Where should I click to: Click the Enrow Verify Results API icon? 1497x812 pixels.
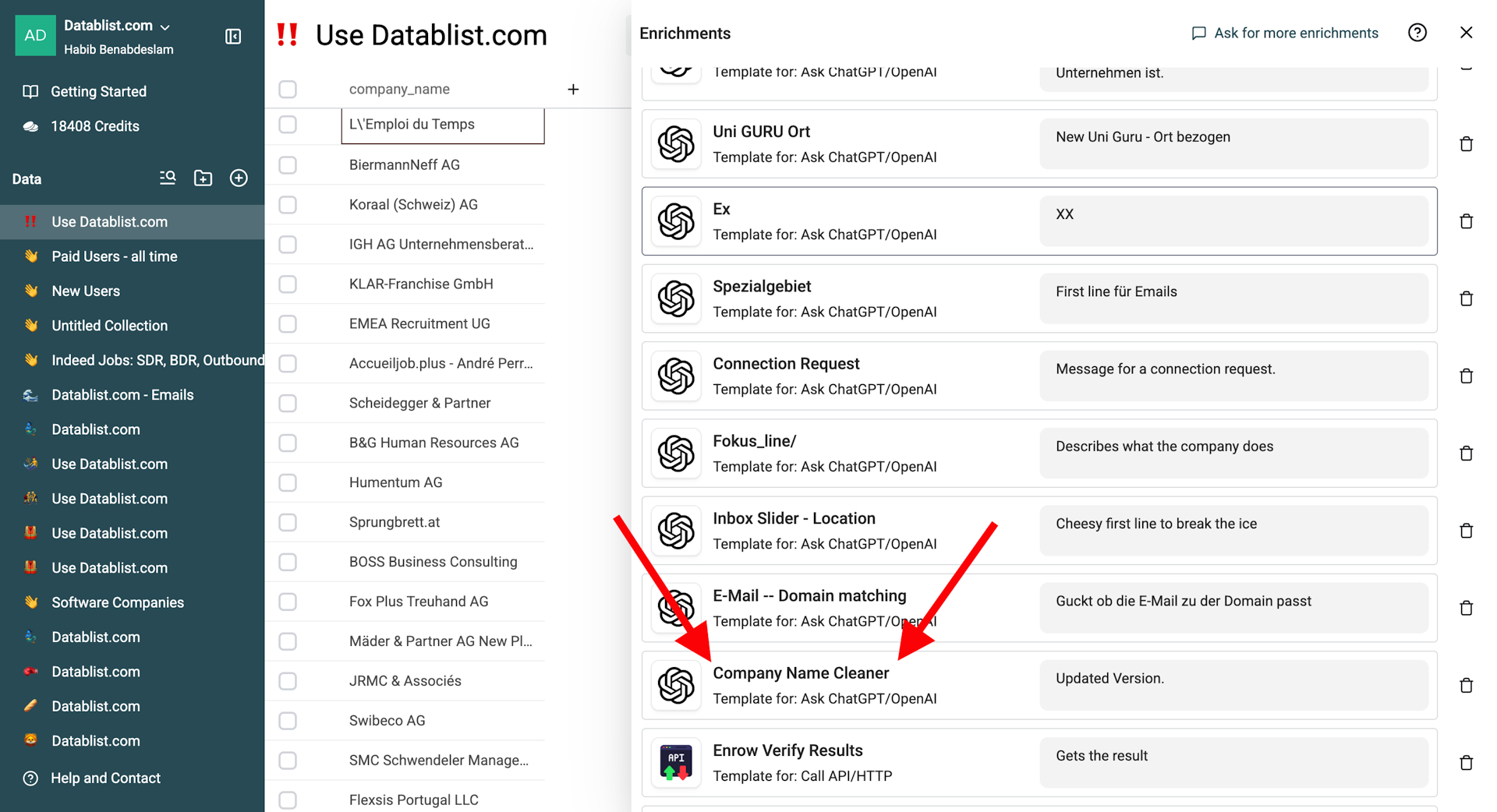676,763
